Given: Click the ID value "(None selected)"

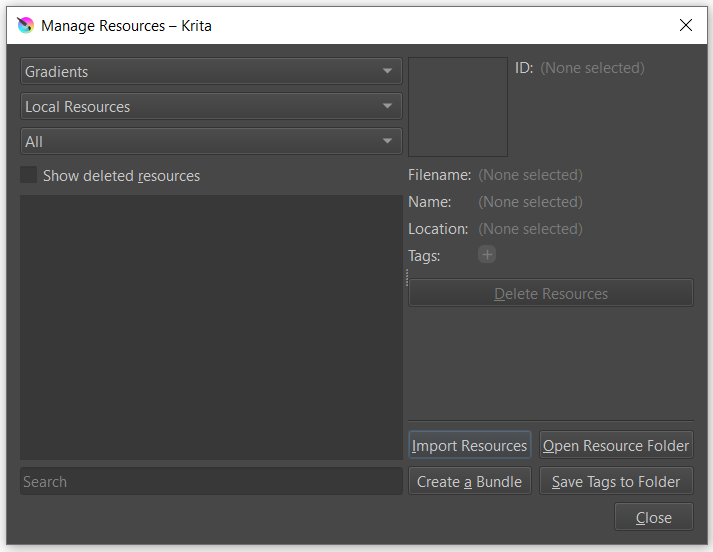Looking at the screenshot, I should point(592,68).
